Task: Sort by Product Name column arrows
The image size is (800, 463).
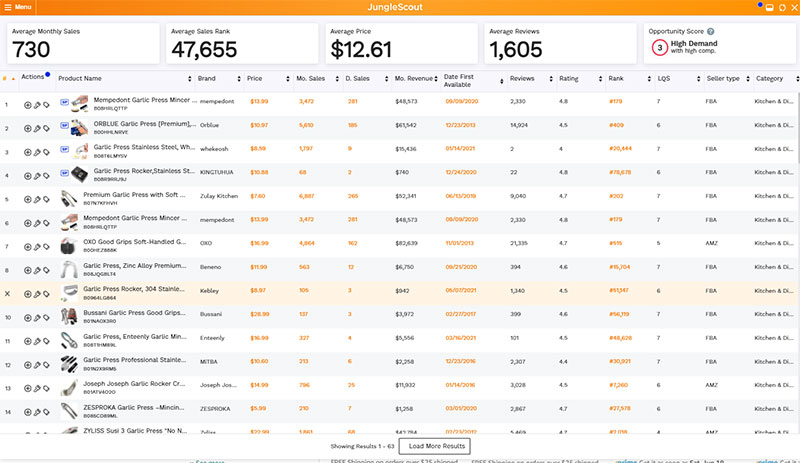Action: 190,79
